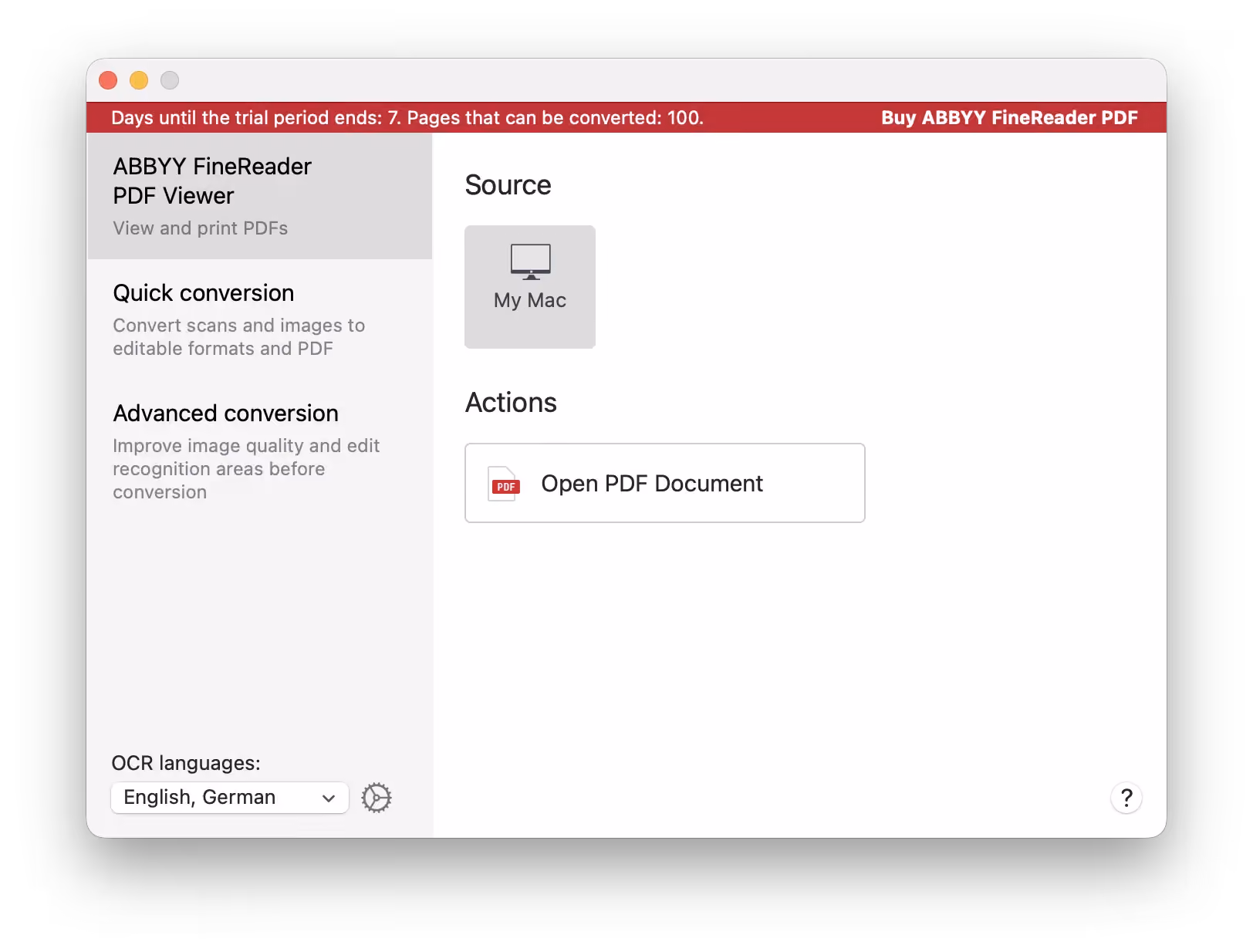Click the Actions heading
This screenshot has width=1253, height=952.
pos(511,403)
